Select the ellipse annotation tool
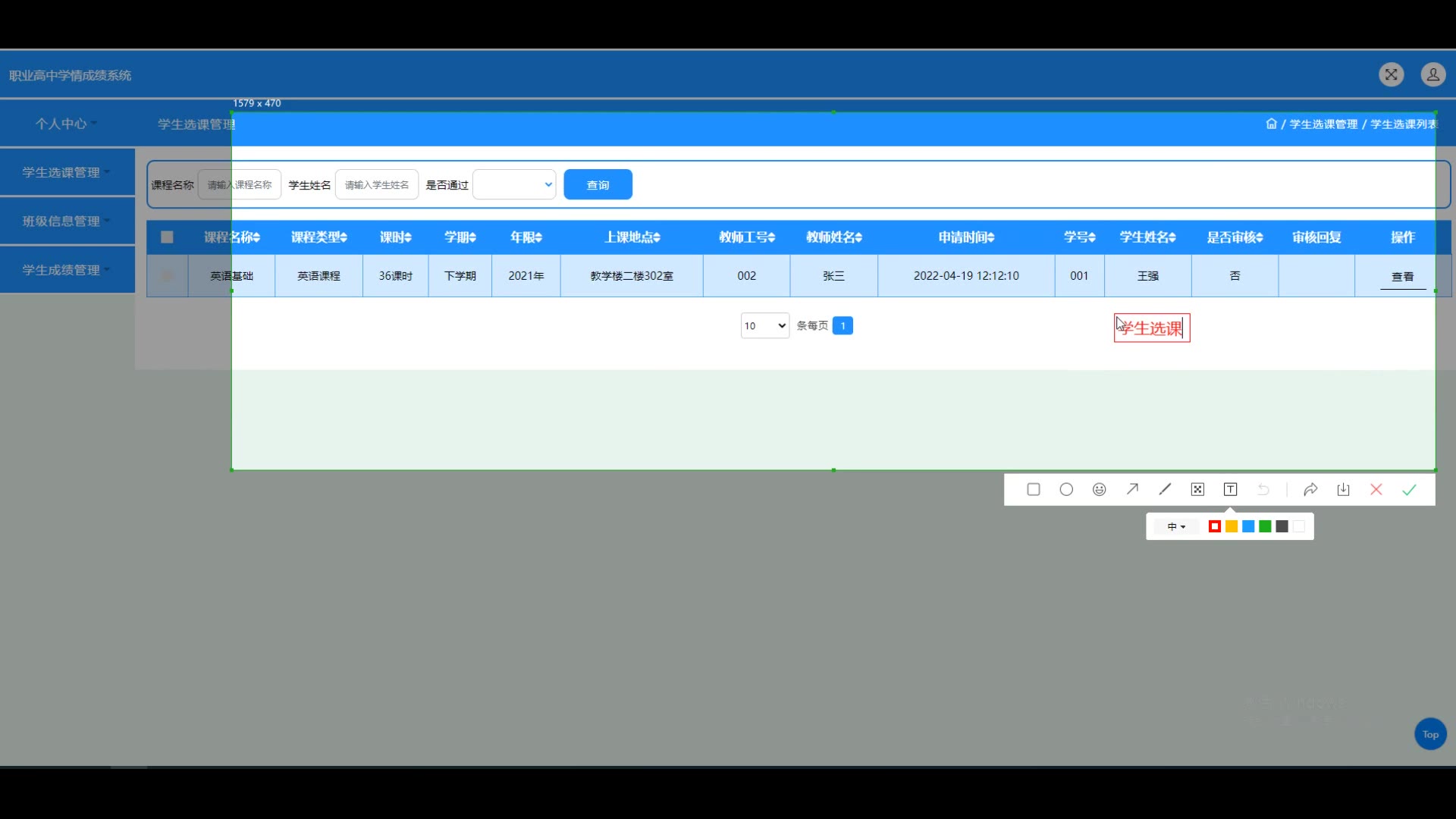The height and width of the screenshot is (819, 1456). pos(1066,490)
